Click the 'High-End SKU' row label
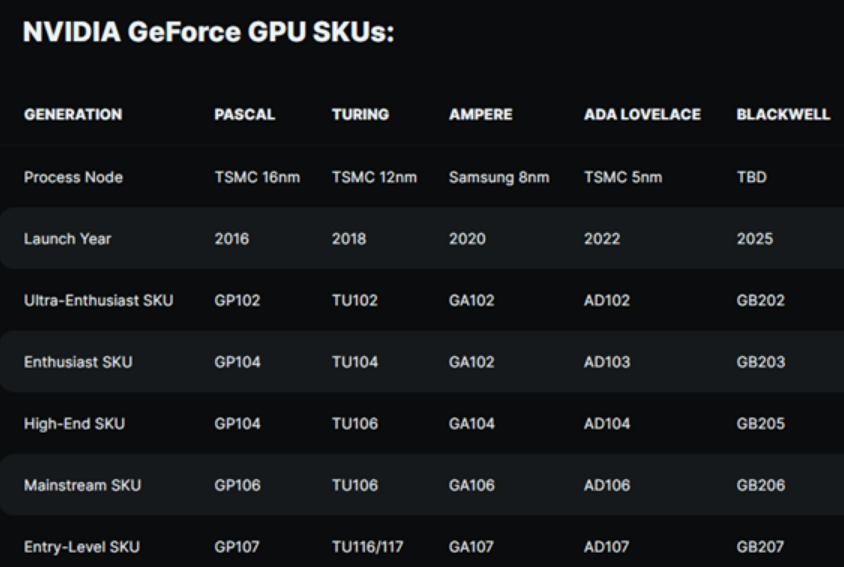 [74, 424]
